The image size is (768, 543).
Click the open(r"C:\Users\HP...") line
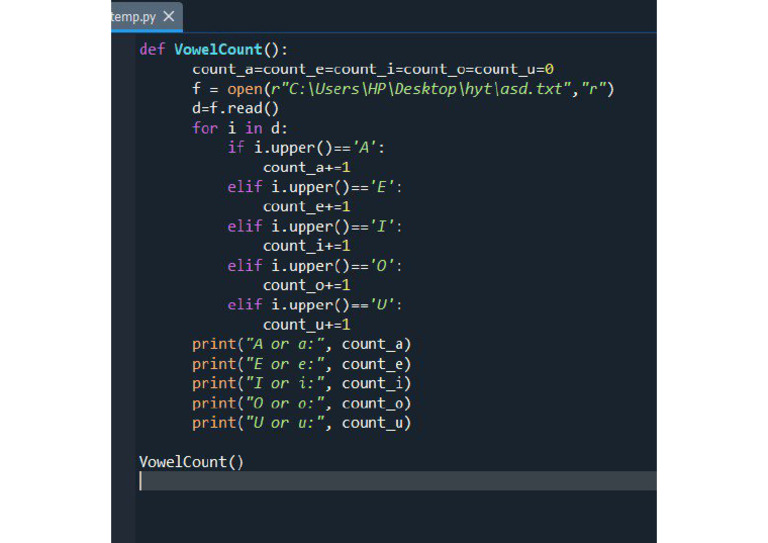pyautogui.click(x=403, y=89)
